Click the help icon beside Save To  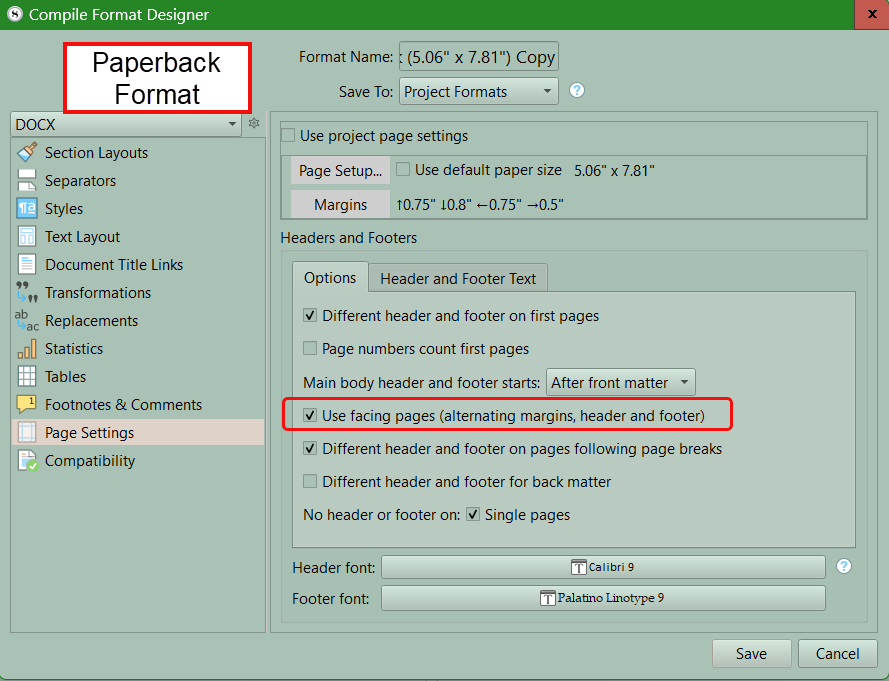coord(577,91)
